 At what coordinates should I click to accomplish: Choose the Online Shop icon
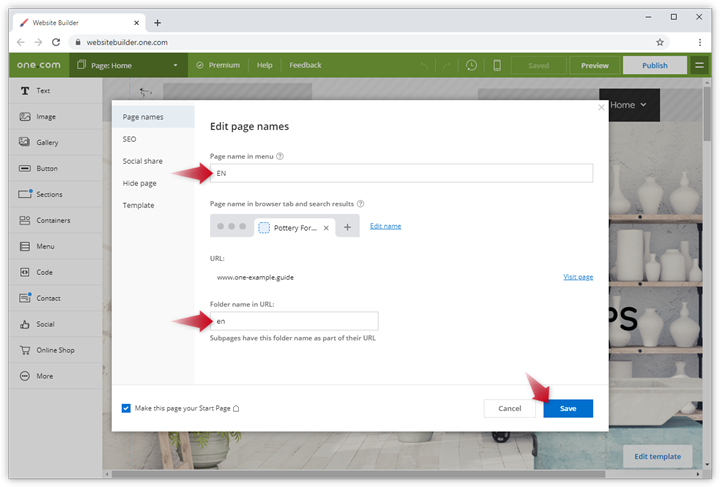[x=25, y=350]
